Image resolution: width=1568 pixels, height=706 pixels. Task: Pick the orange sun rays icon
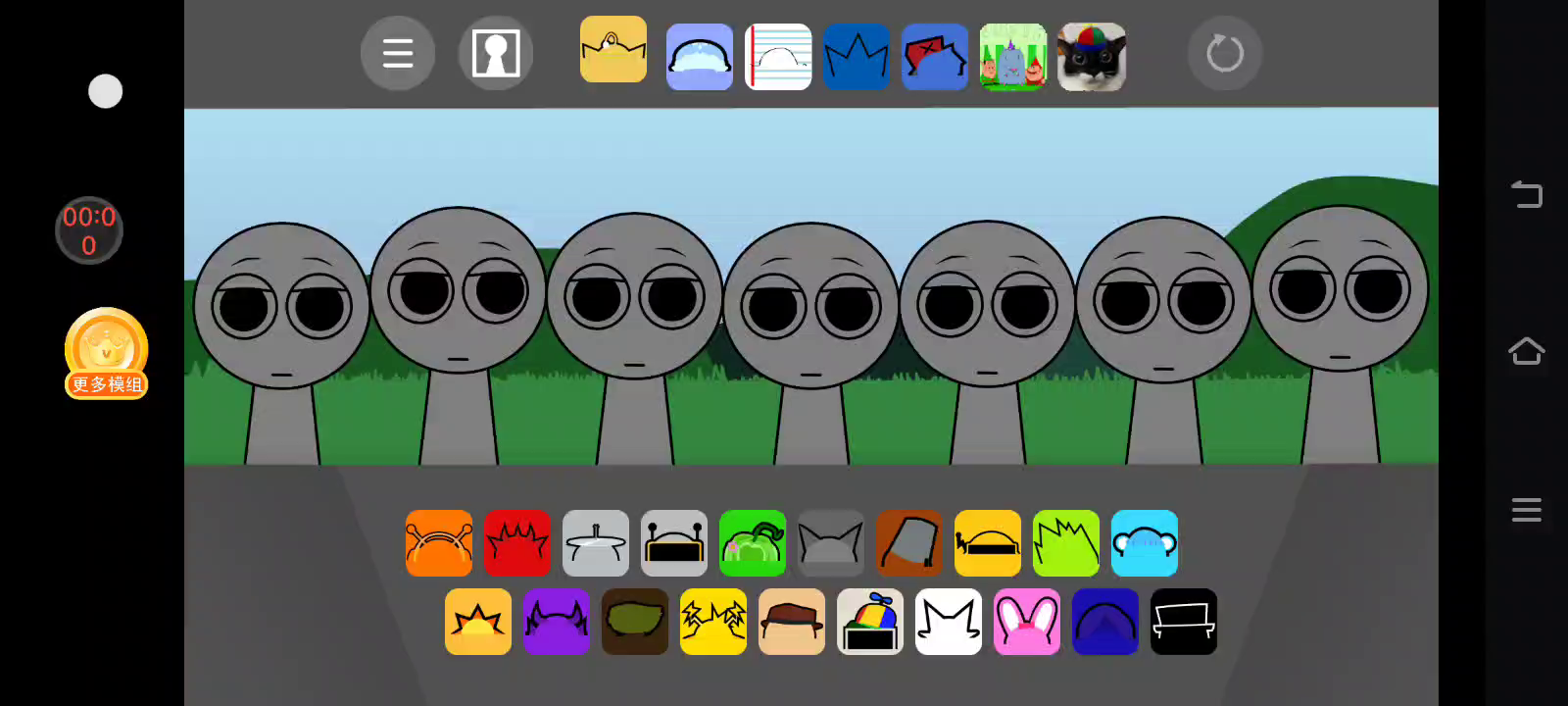coord(478,622)
